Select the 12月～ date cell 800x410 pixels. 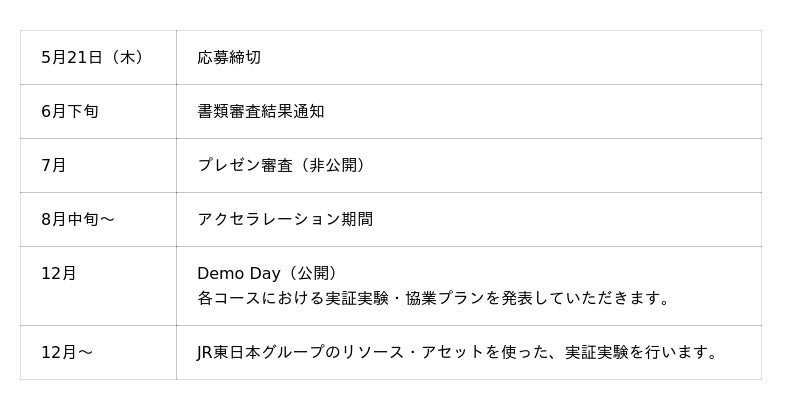click(66, 353)
